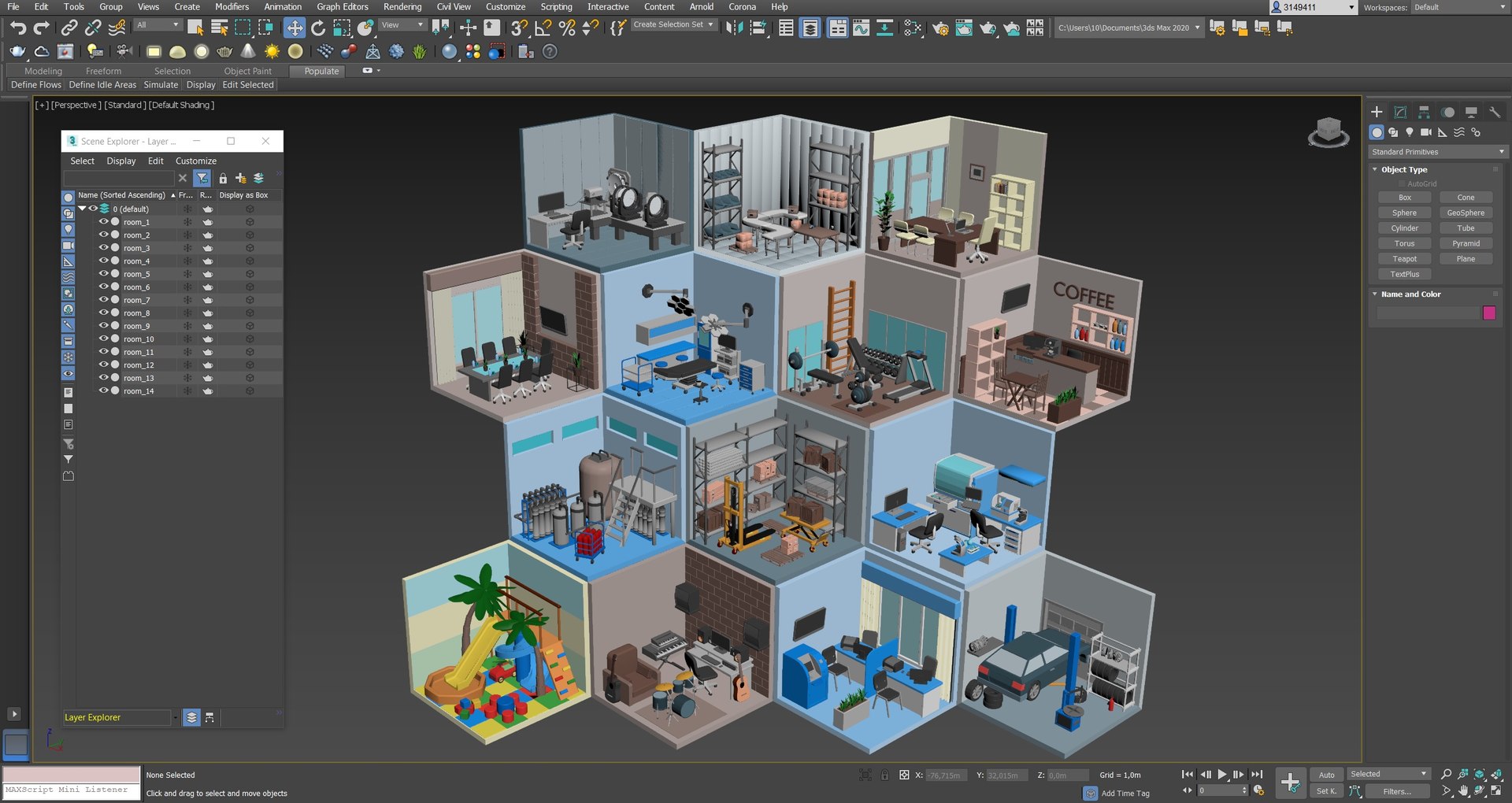
Task: Hide room_5 using its eye icon
Action: coord(103,274)
